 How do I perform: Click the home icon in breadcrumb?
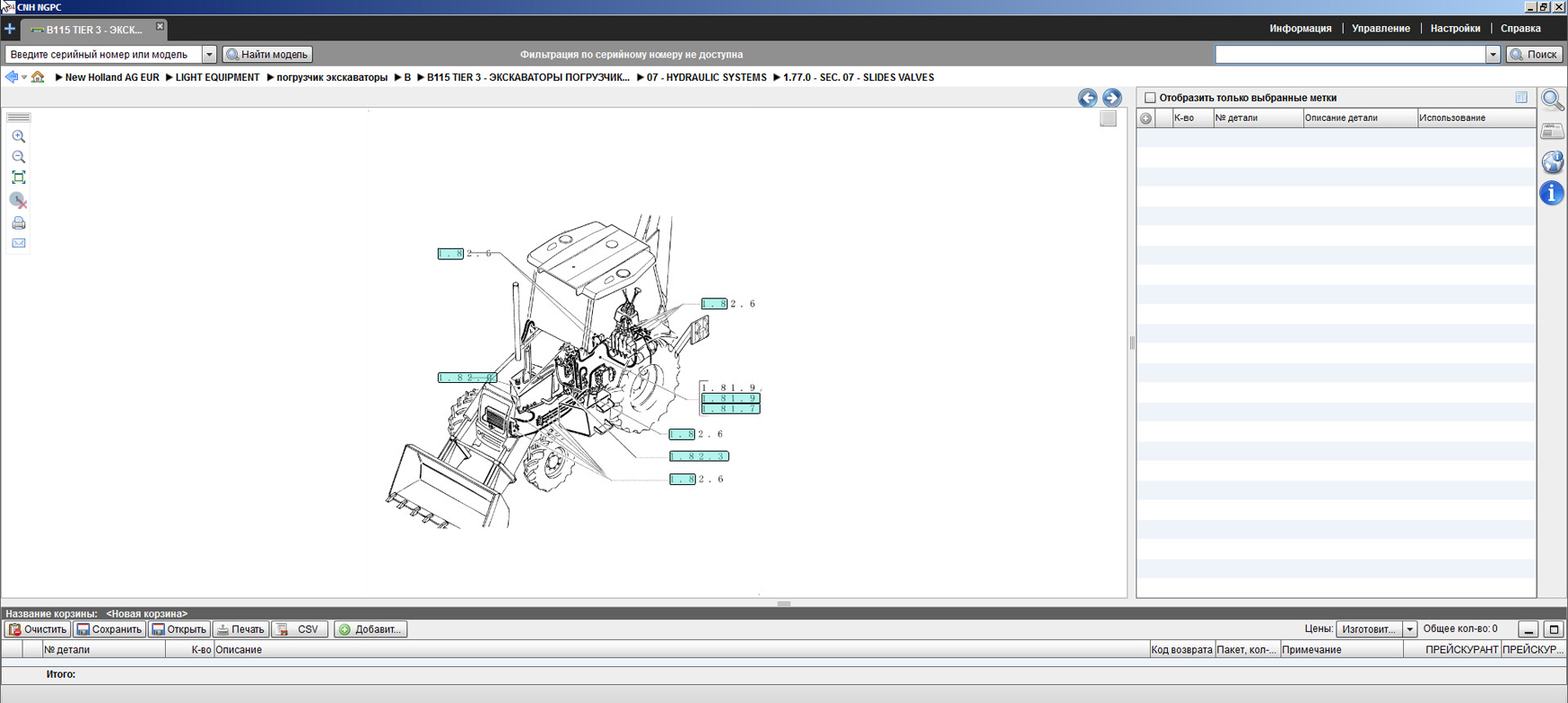38,77
